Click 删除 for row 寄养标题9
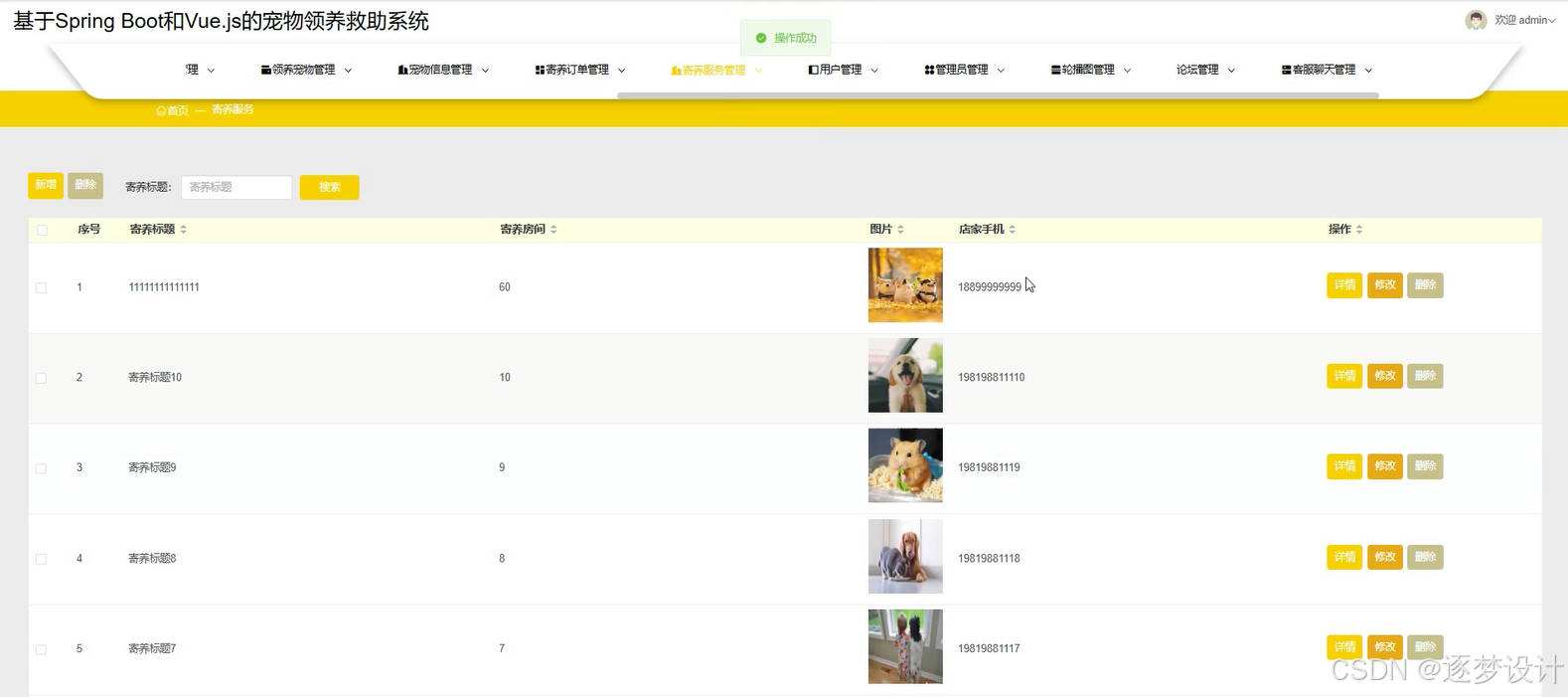Viewport: 1568px width, 697px height. click(x=1425, y=466)
